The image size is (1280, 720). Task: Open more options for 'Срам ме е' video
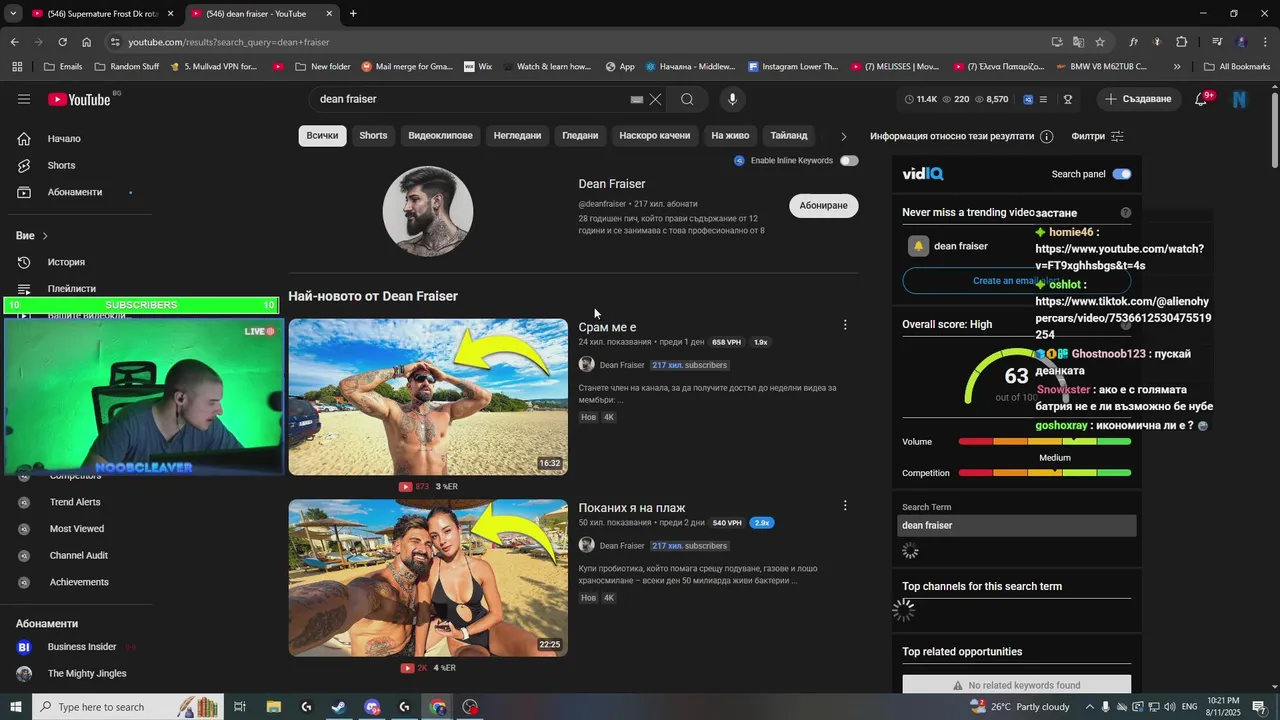pyautogui.click(x=845, y=325)
